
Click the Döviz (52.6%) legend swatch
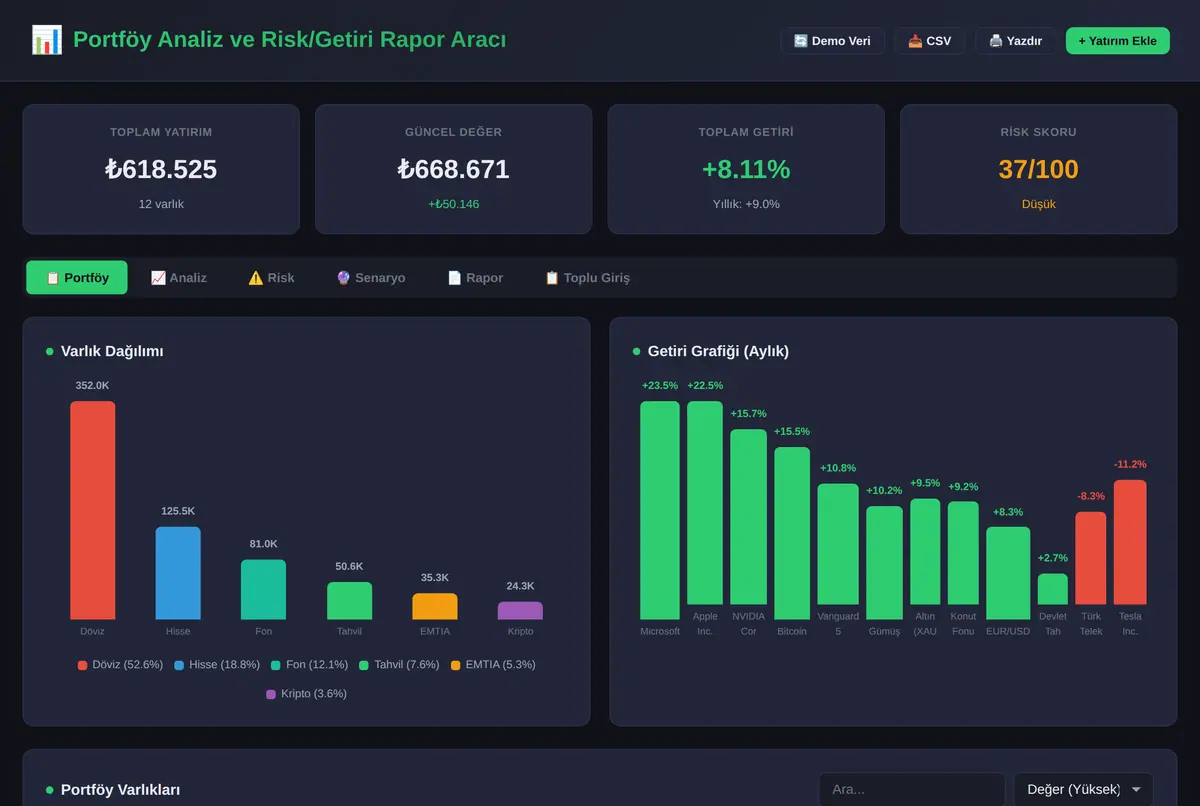83,665
